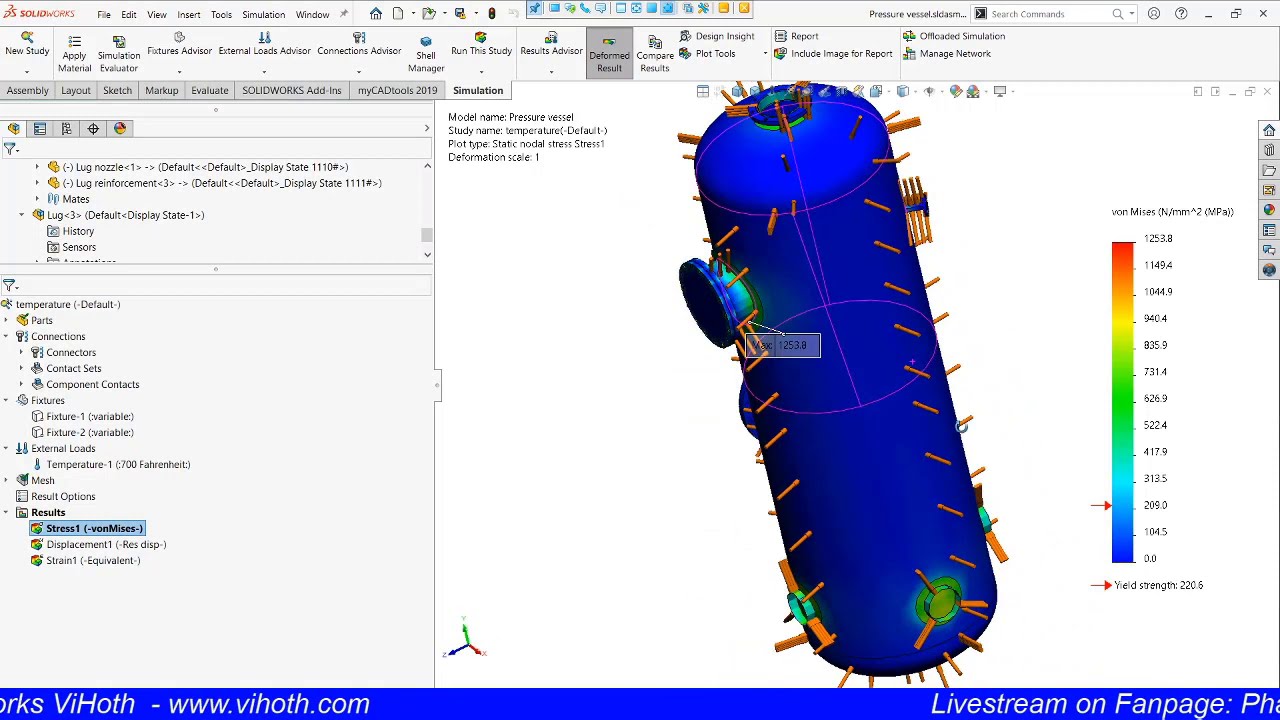Click the Max 1253.8 annotation callout
The image size is (1280, 720).
click(x=783, y=345)
